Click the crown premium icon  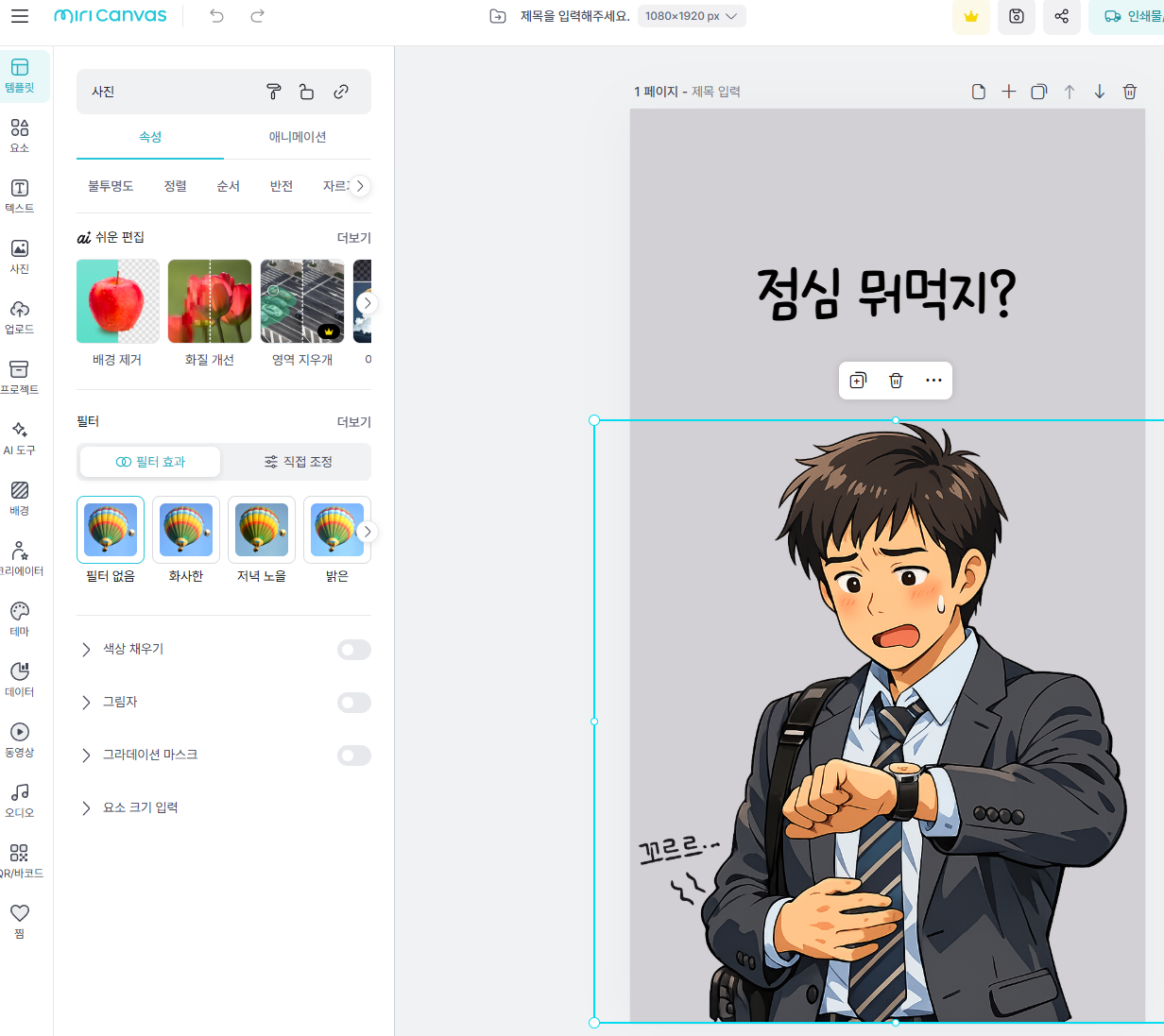[x=971, y=16]
